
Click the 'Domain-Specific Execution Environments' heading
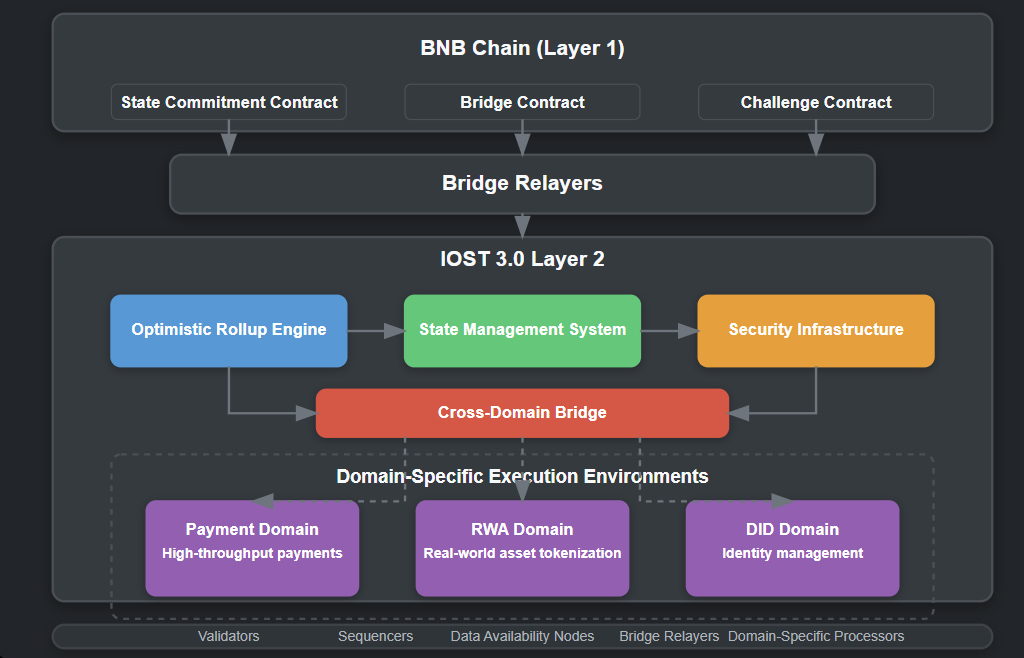pos(522,477)
